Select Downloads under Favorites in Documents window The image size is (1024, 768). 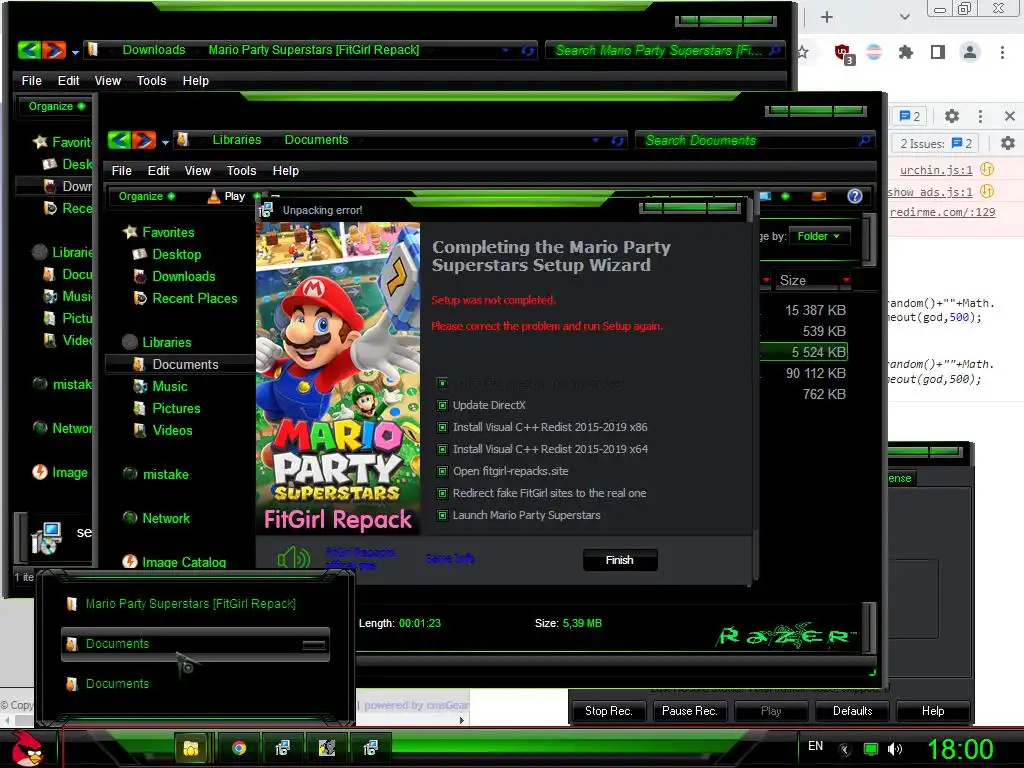pos(184,276)
